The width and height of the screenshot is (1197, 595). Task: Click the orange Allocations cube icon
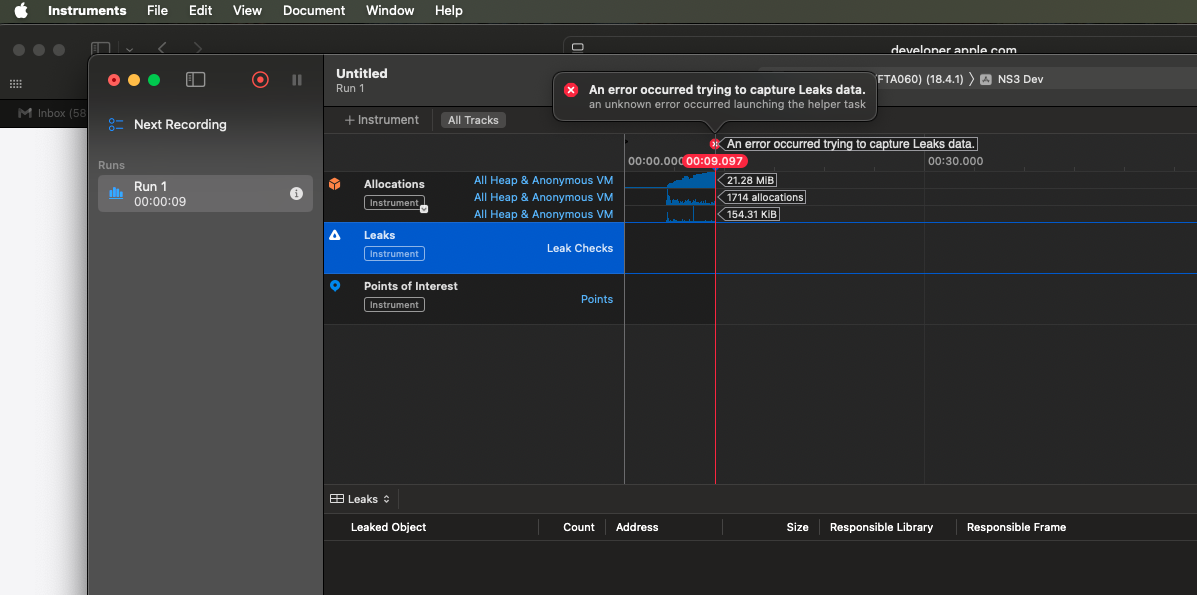(x=334, y=184)
